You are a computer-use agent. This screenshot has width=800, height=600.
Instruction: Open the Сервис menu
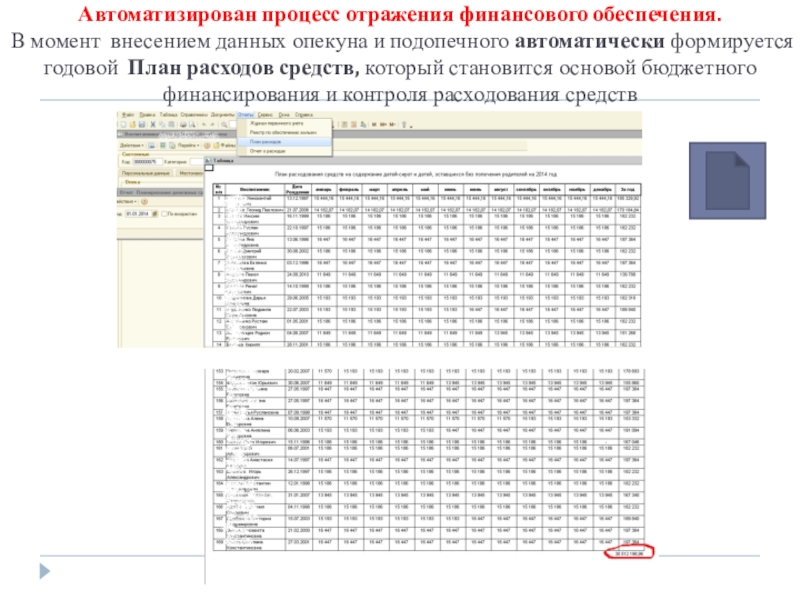coord(265,115)
